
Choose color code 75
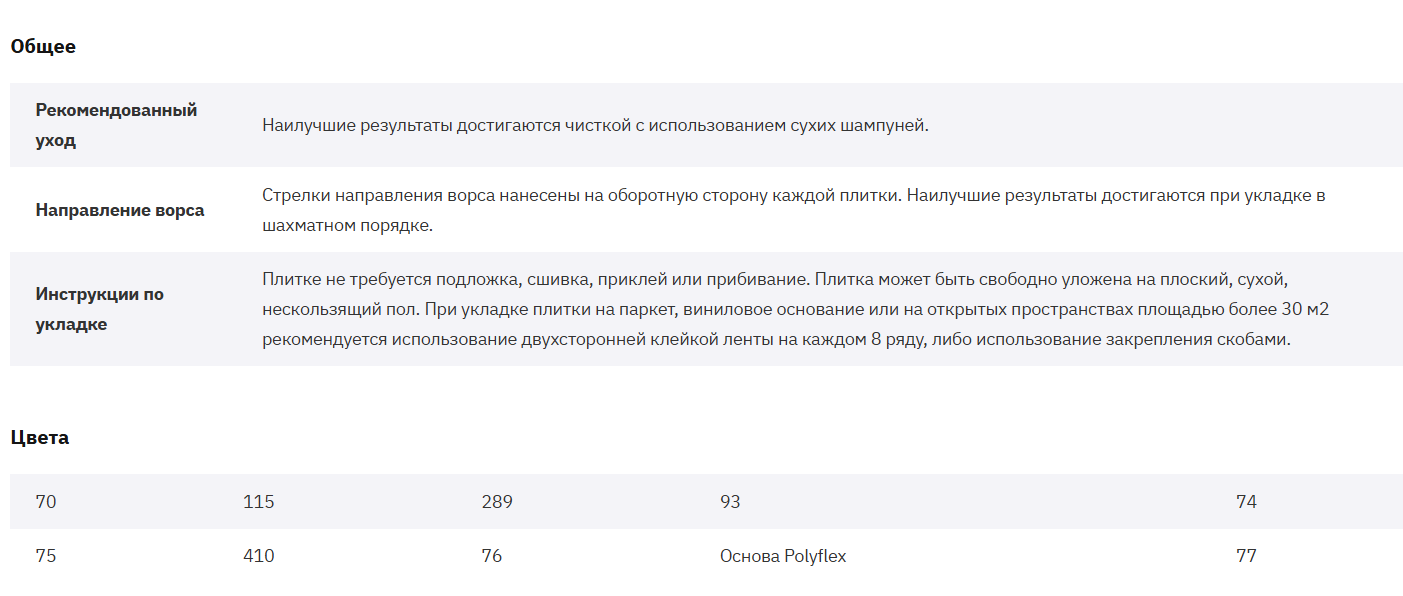[x=46, y=556]
